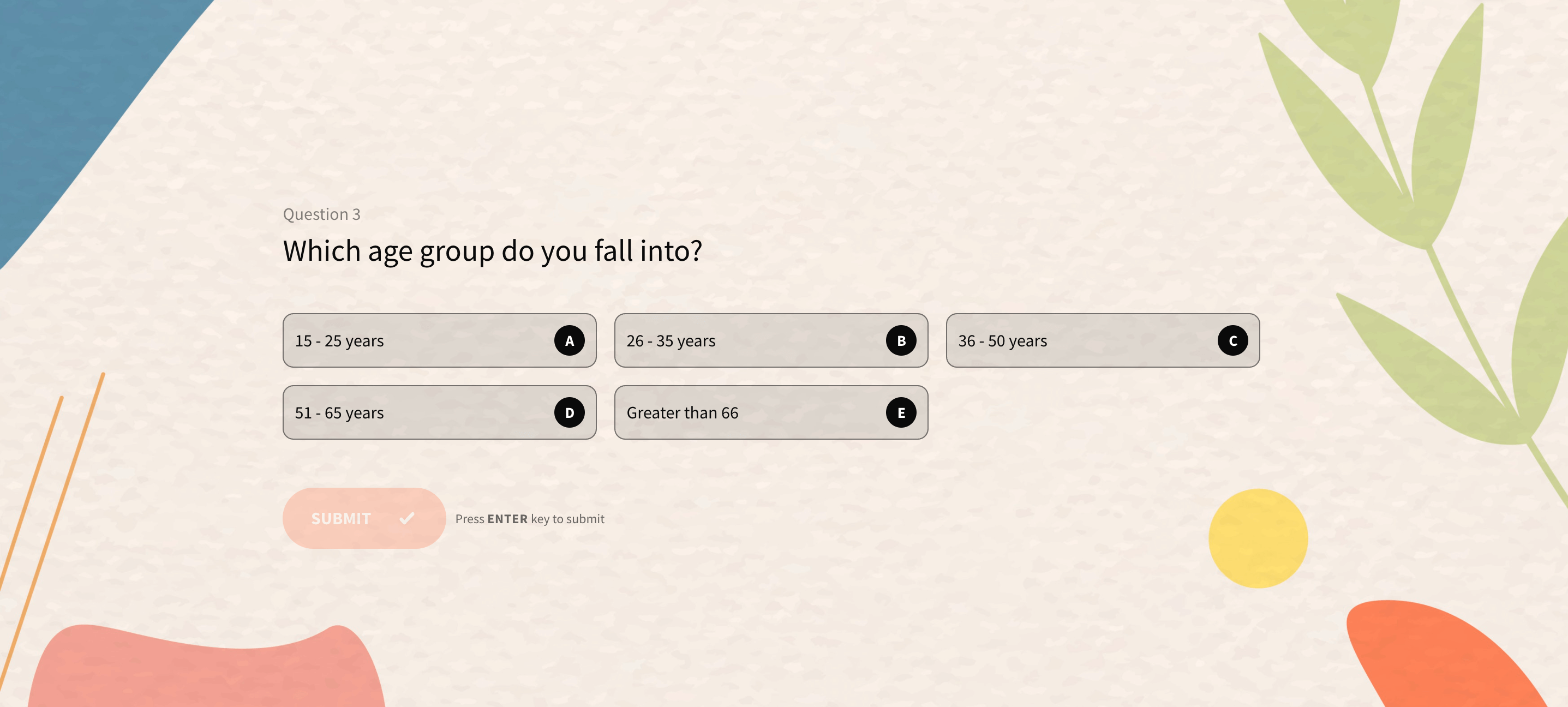Select the '51 - 65 years' option
The width and height of the screenshot is (1568, 707).
click(440, 412)
